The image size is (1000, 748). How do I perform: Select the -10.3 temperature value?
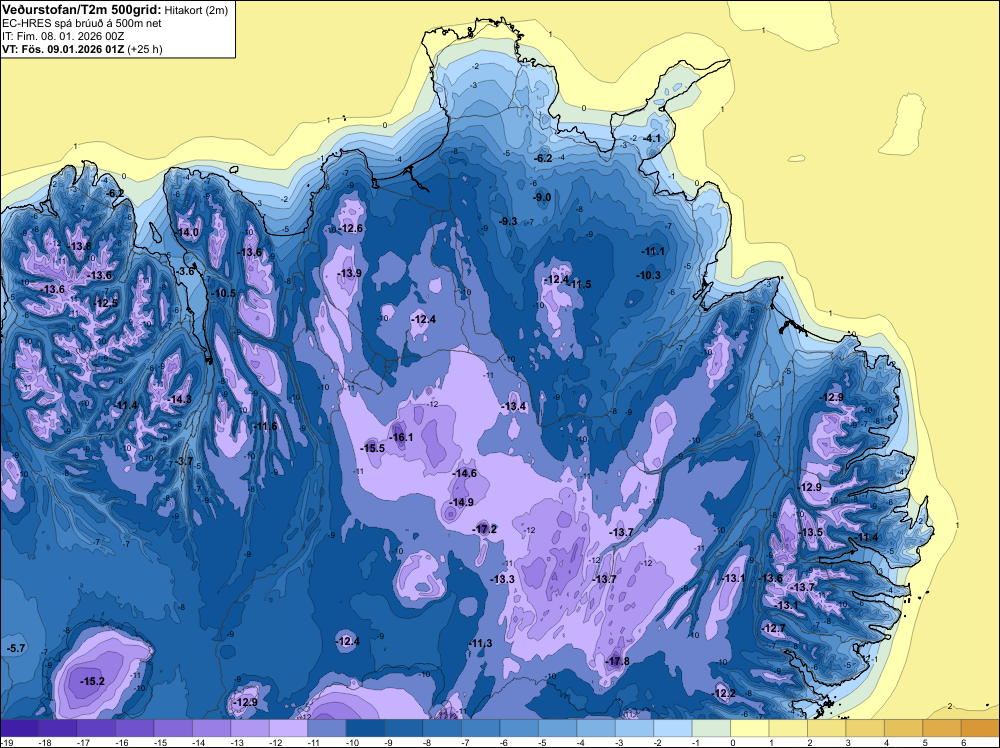coord(649,275)
